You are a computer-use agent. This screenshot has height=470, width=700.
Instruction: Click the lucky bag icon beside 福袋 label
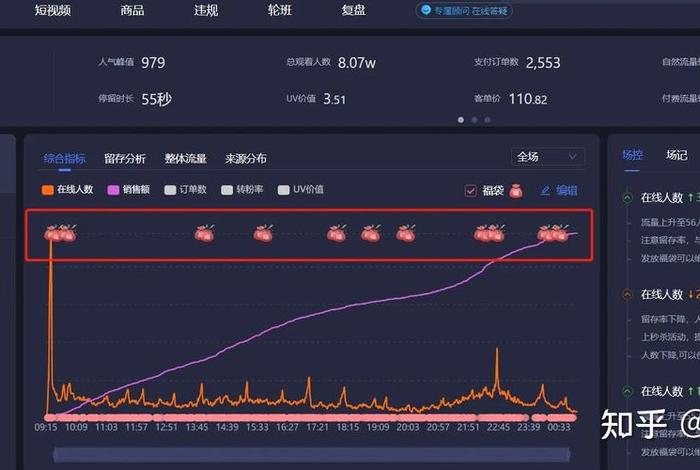tap(516, 191)
